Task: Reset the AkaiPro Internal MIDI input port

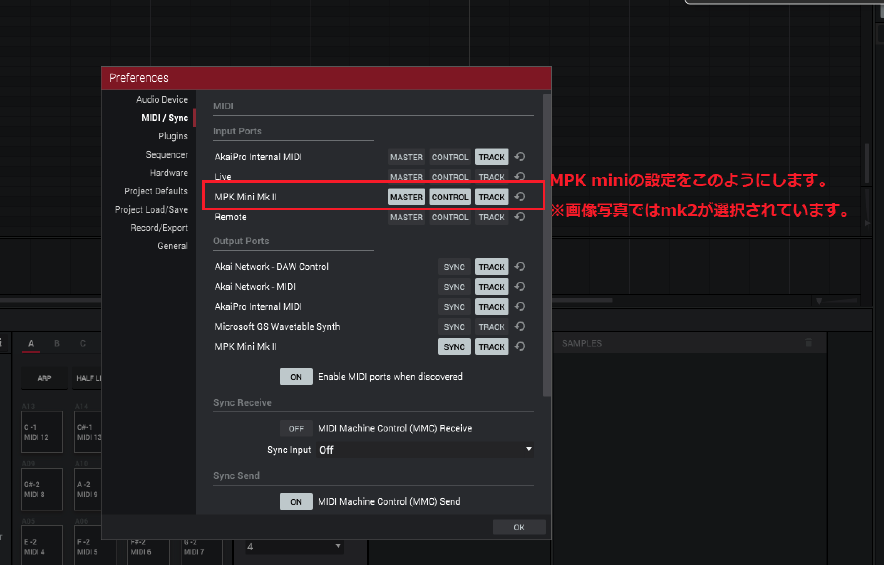Action: 520,157
